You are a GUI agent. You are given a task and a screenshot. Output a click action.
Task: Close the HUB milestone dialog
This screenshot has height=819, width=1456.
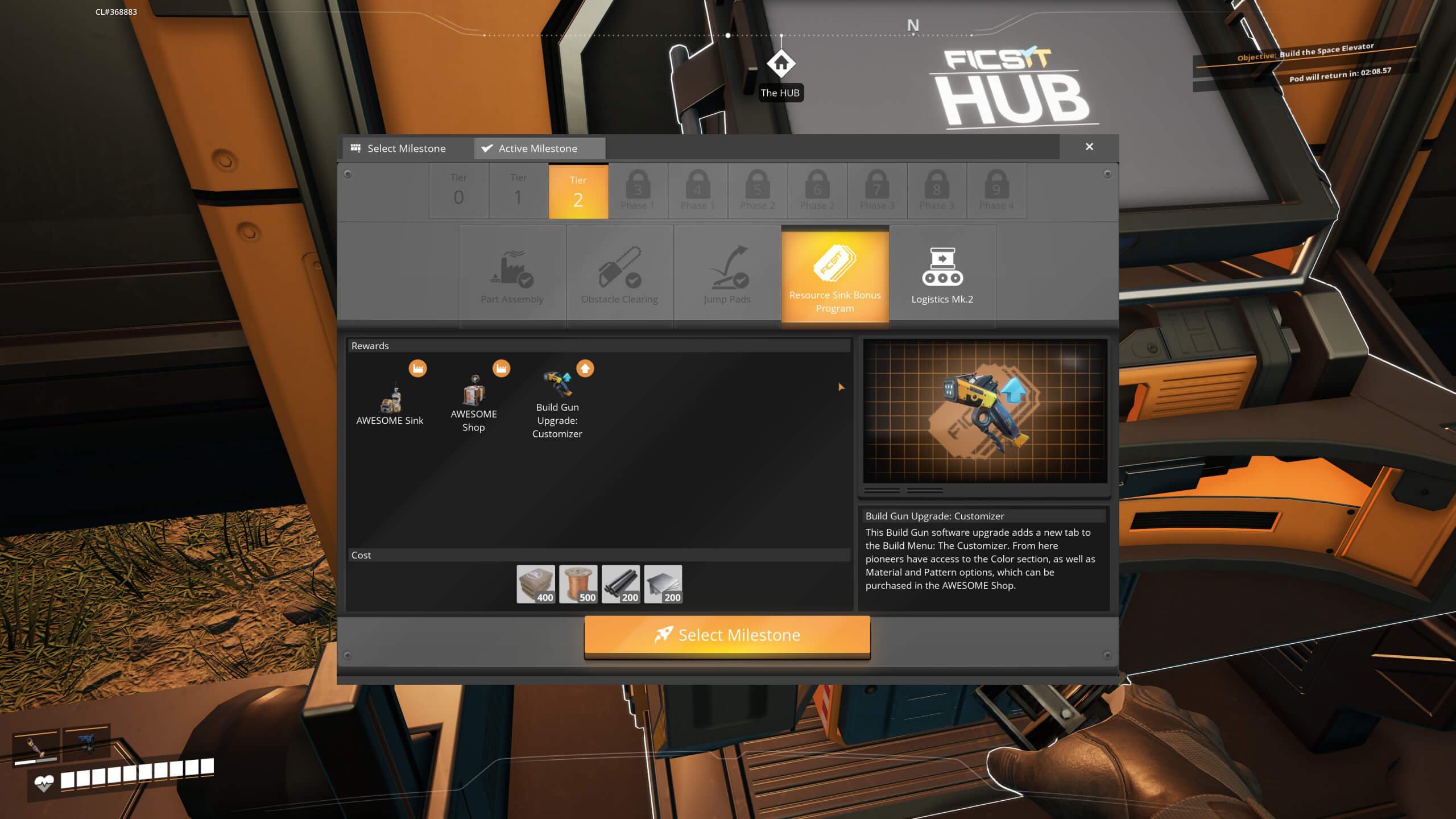[x=1090, y=147]
